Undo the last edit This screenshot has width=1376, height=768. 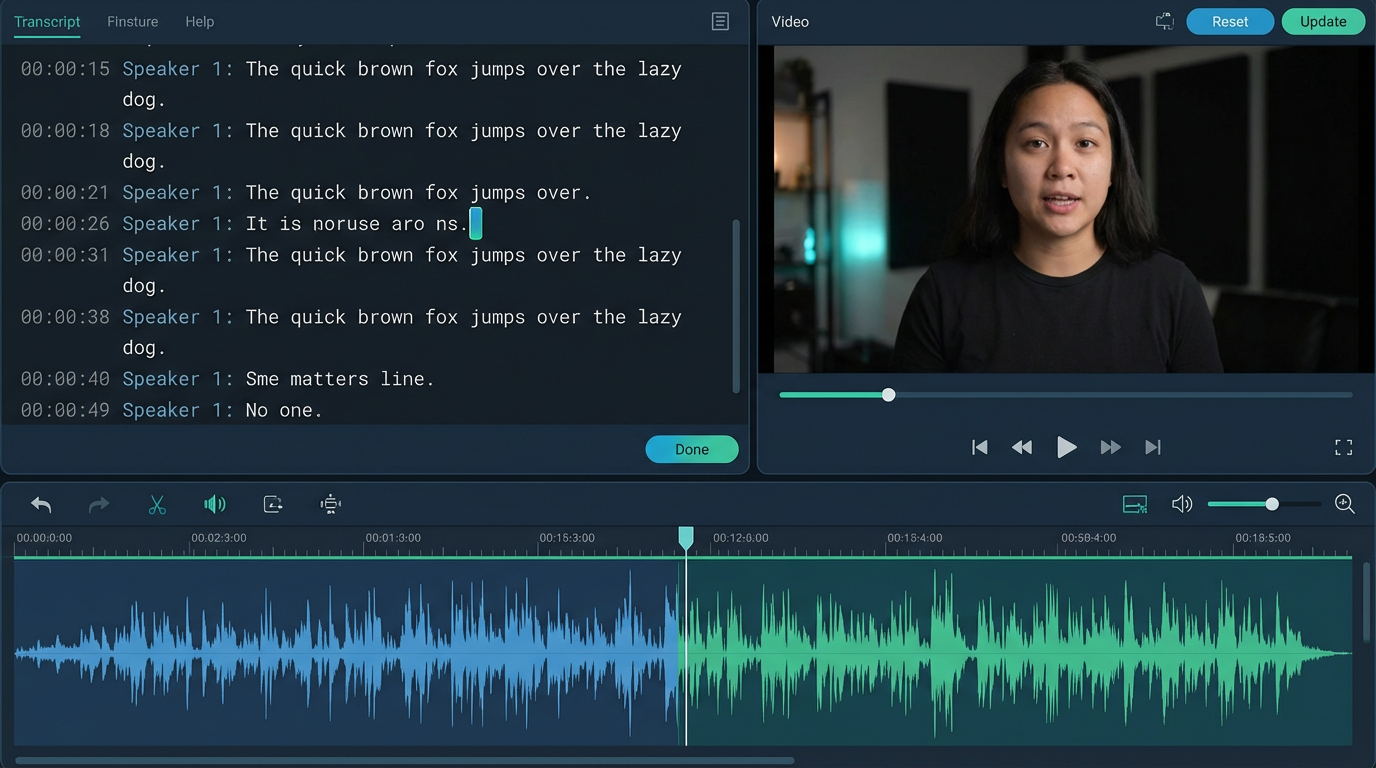(x=41, y=504)
